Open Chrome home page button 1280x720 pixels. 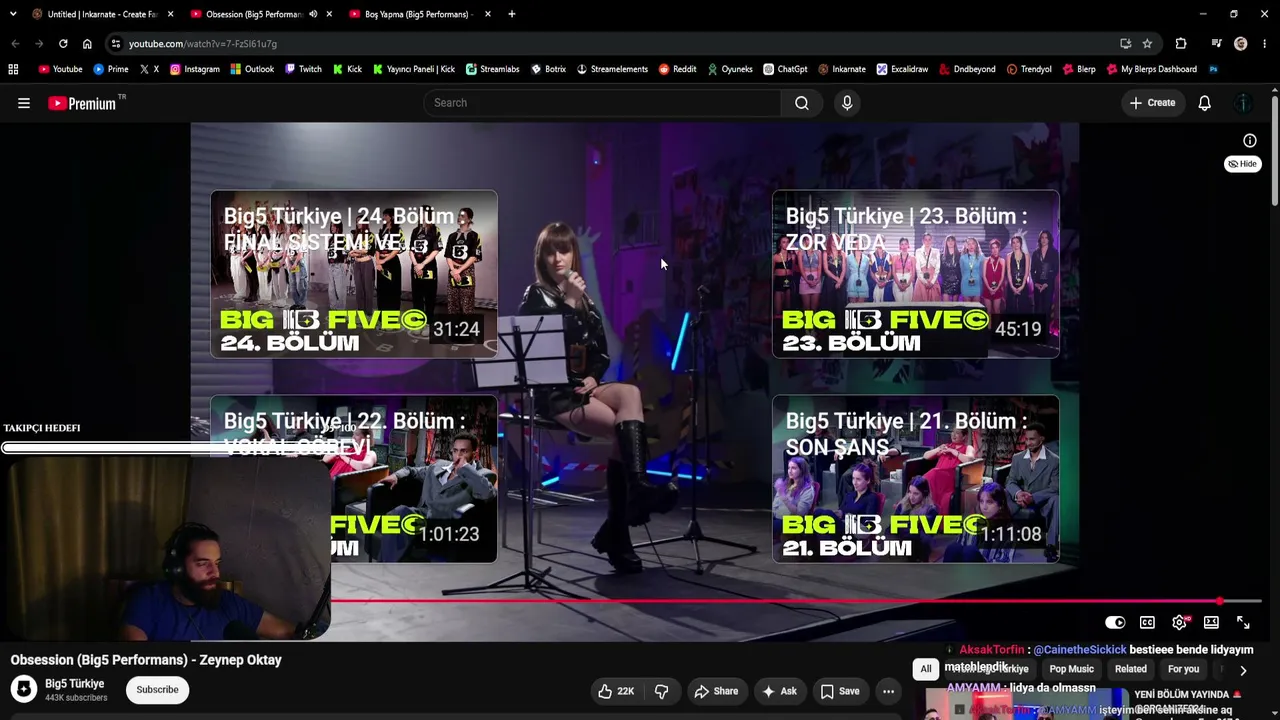coord(87,44)
